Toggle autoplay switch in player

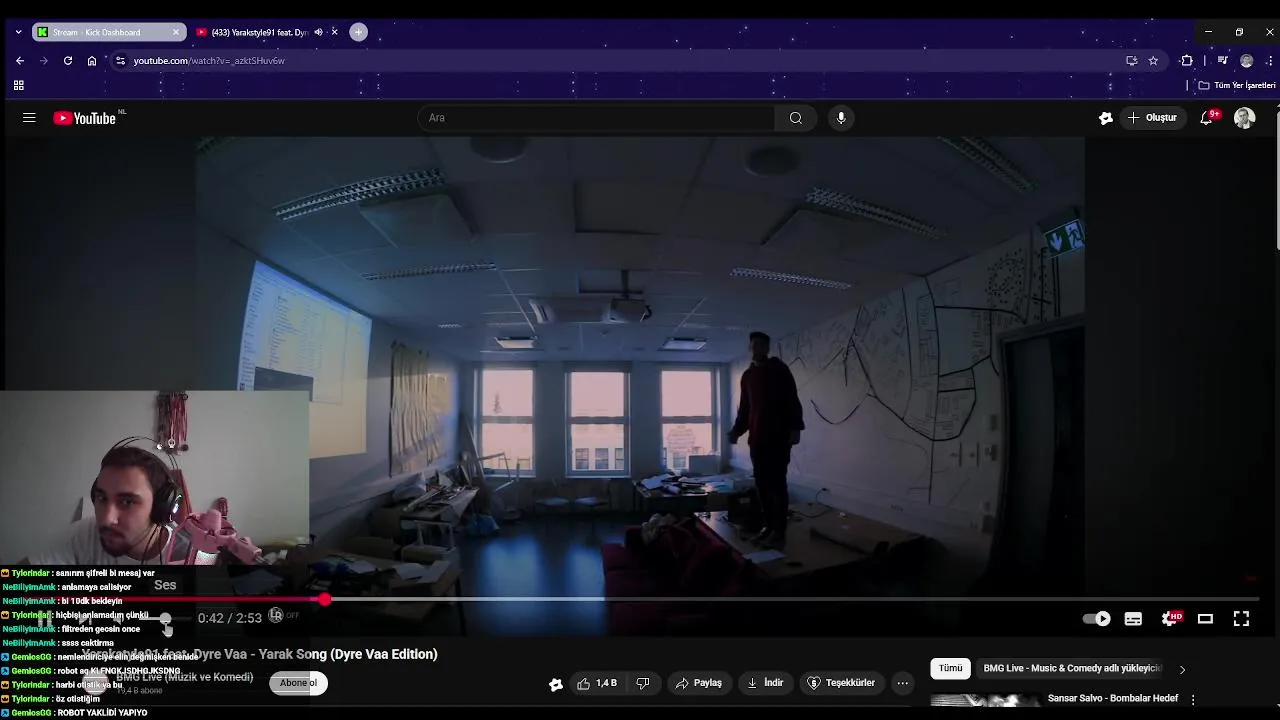click(x=1097, y=619)
